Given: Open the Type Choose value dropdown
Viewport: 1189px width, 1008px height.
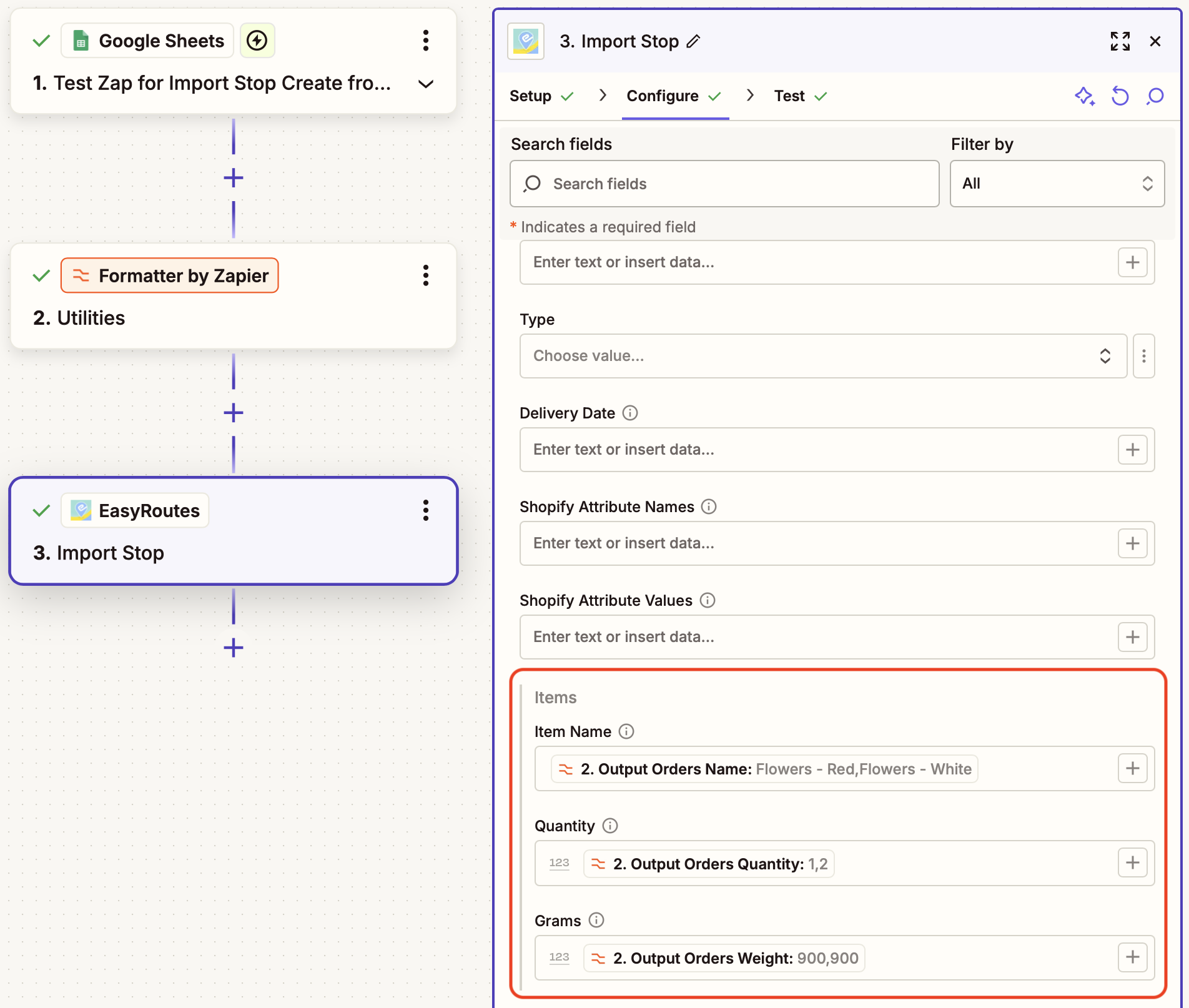Looking at the screenshot, I should tap(823, 356).
